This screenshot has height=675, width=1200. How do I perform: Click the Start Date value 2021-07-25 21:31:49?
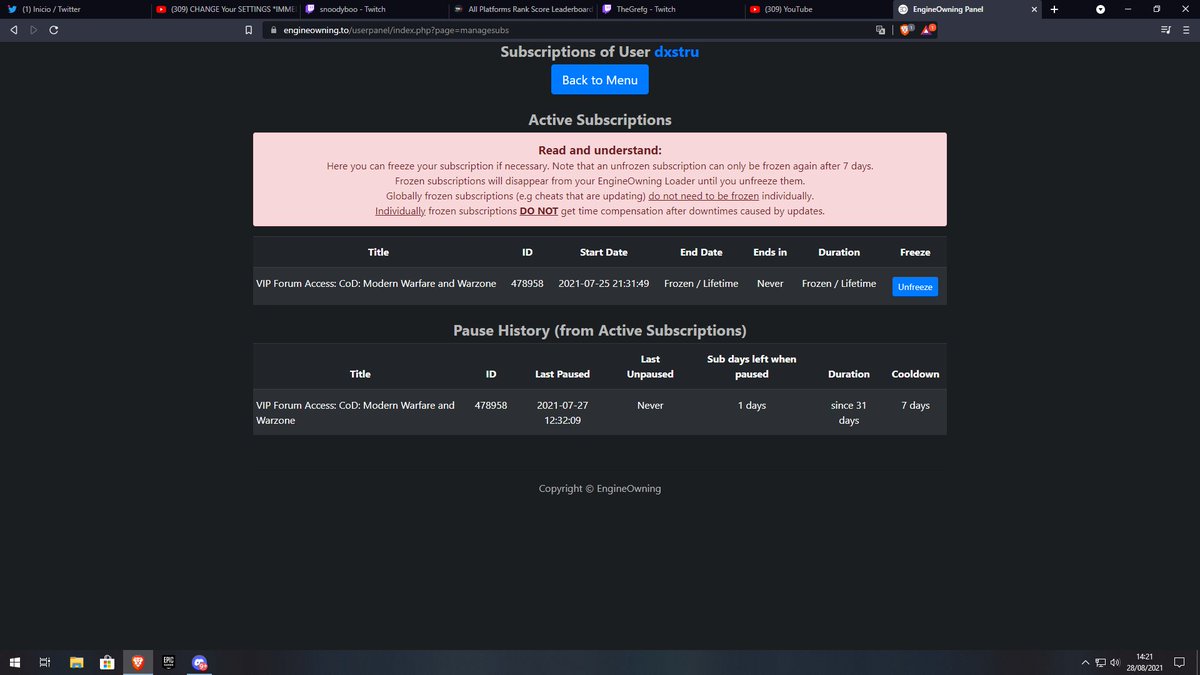[604, 284]
